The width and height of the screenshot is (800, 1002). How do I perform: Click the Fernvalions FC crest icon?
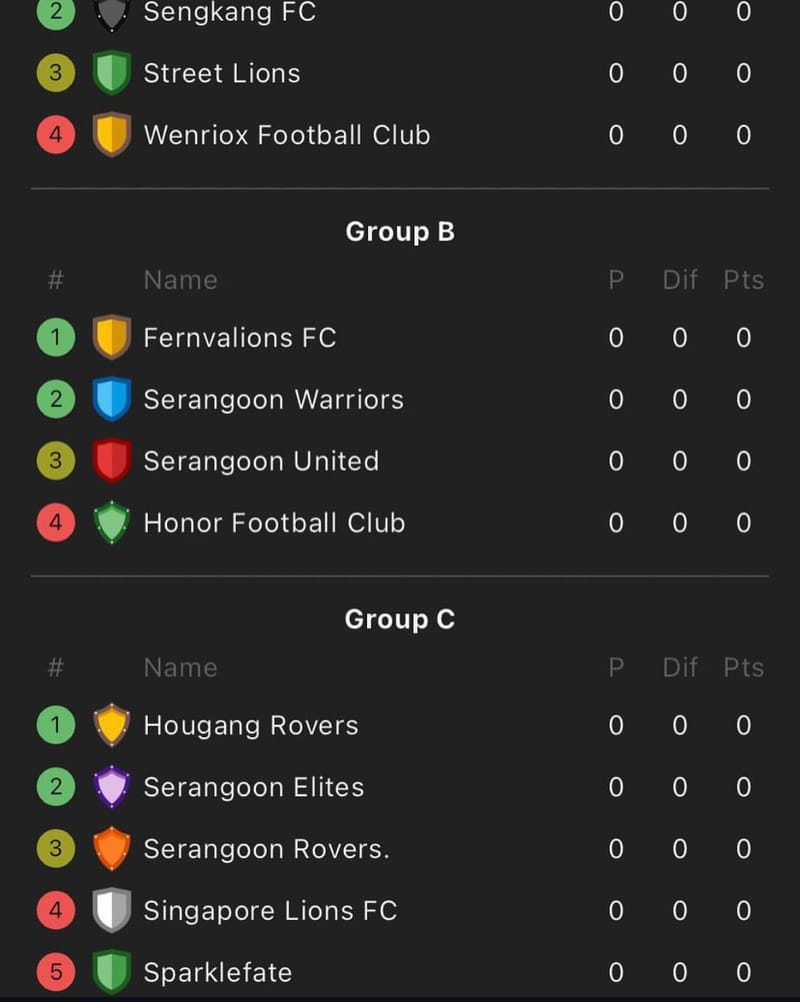(112, 337)
